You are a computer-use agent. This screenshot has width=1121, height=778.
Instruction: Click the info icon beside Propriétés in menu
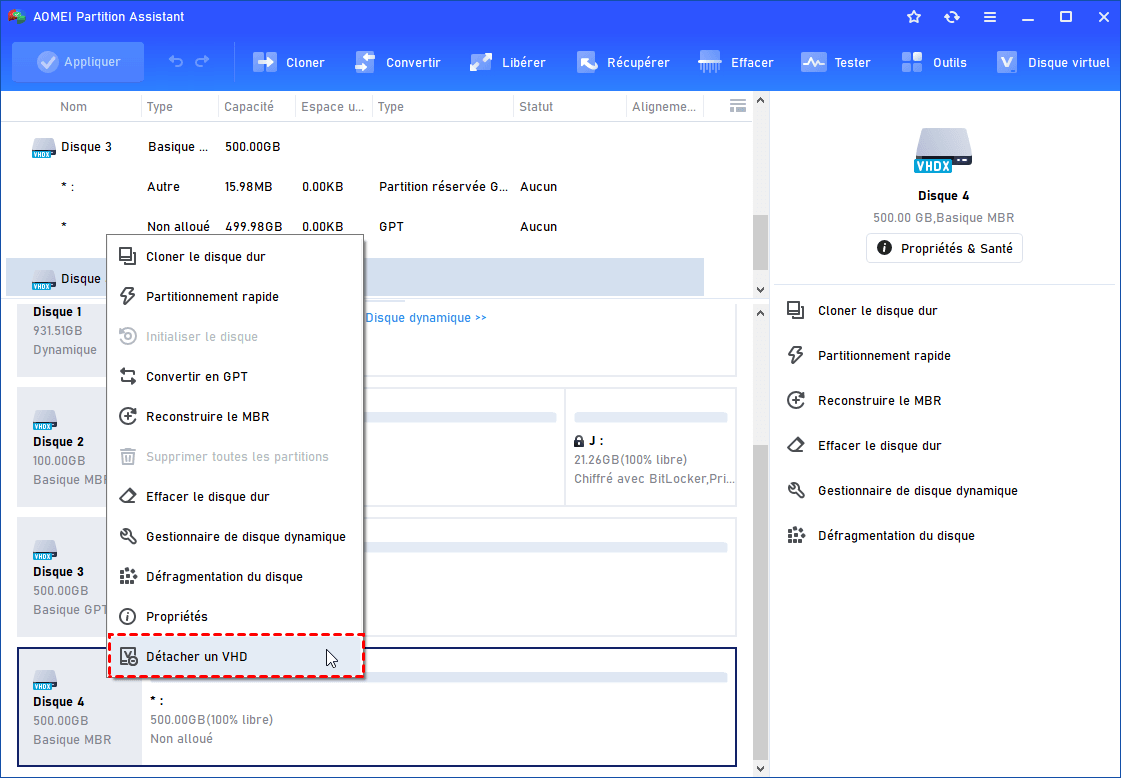click(127, 616)
